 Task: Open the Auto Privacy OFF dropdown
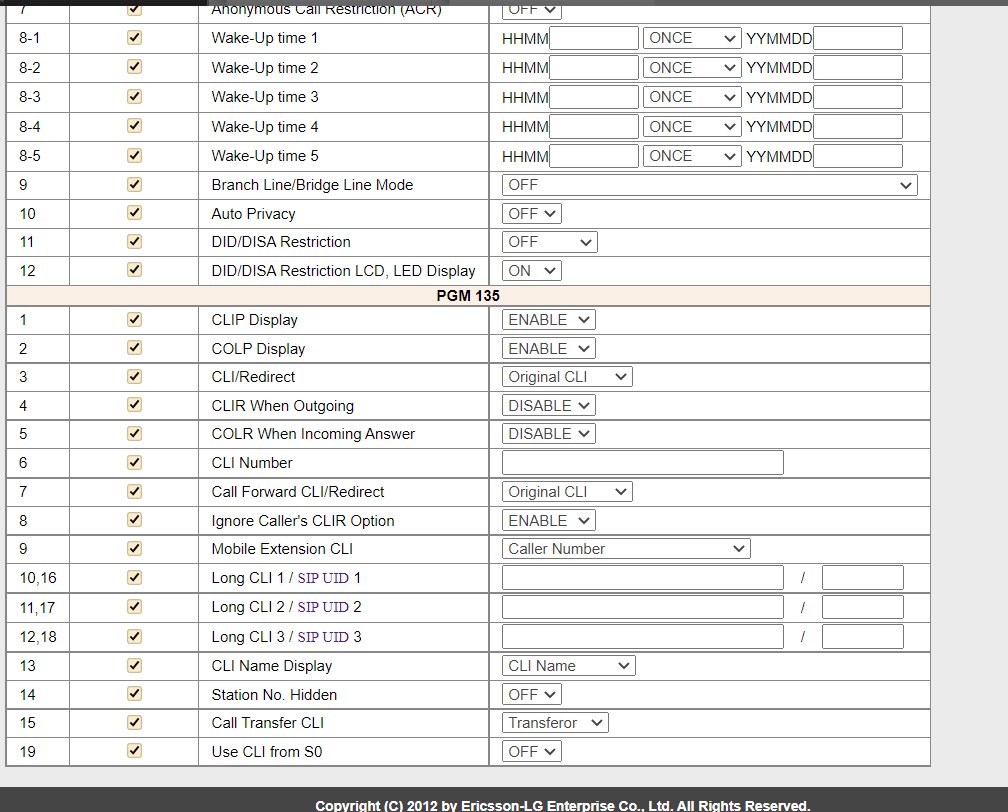click(x=531, y=214)
